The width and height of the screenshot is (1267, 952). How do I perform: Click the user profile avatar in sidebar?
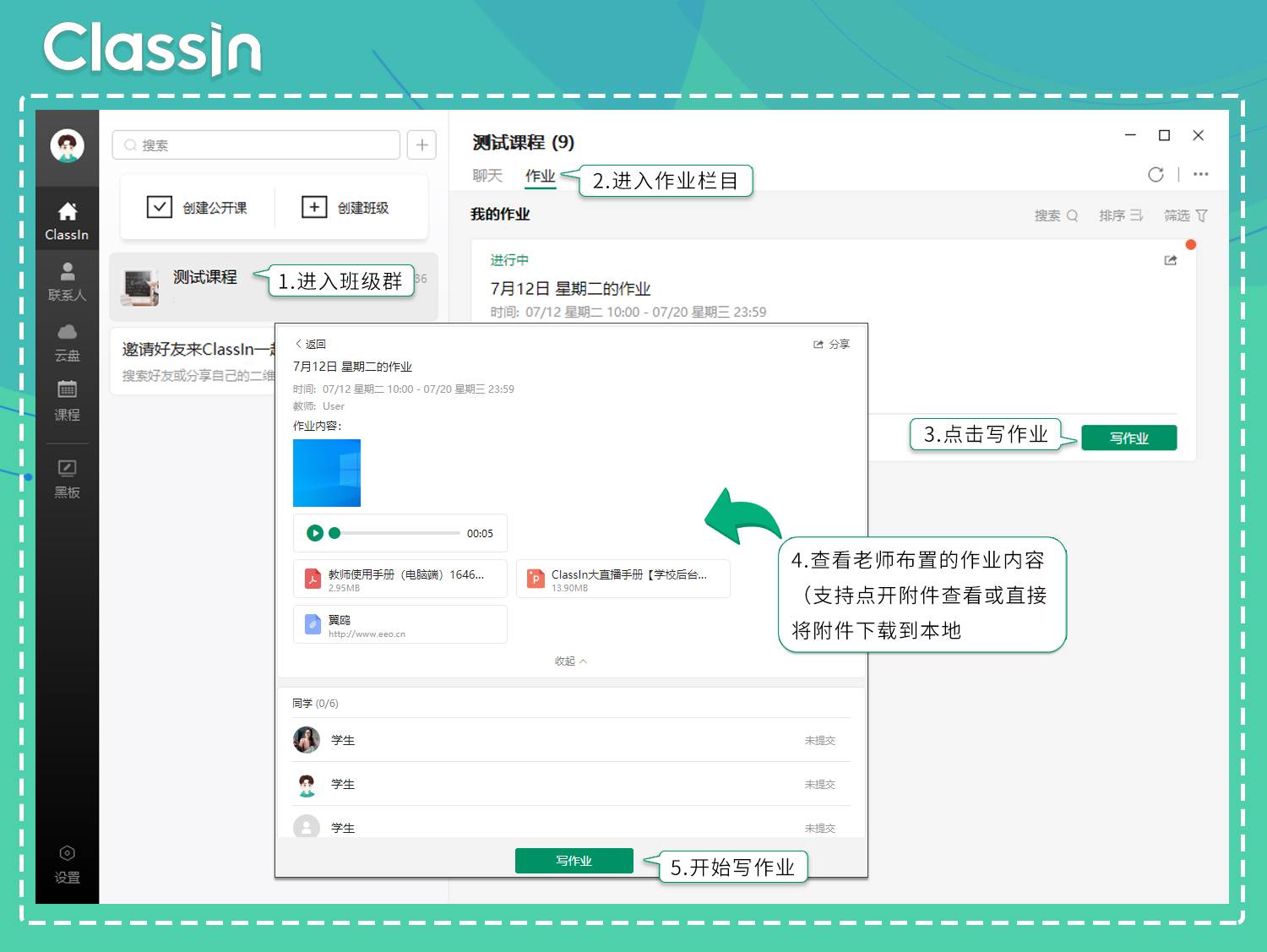click(x=67, y=145)
